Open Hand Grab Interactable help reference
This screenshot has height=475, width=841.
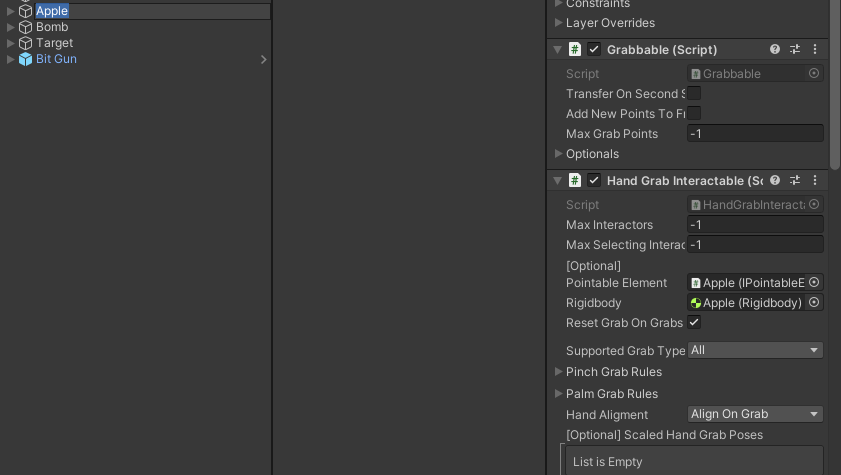pos(775,180)
